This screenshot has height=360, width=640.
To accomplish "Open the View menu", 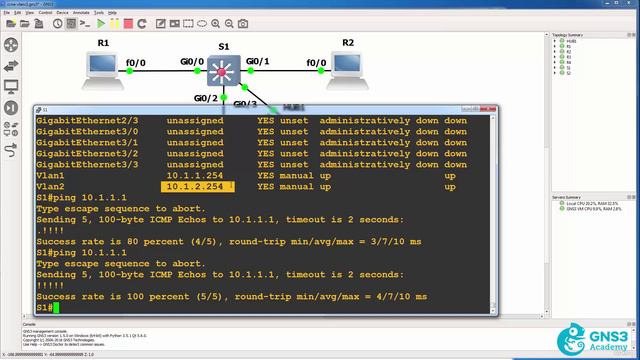I will pyautogui.click(x=30, y=13).
